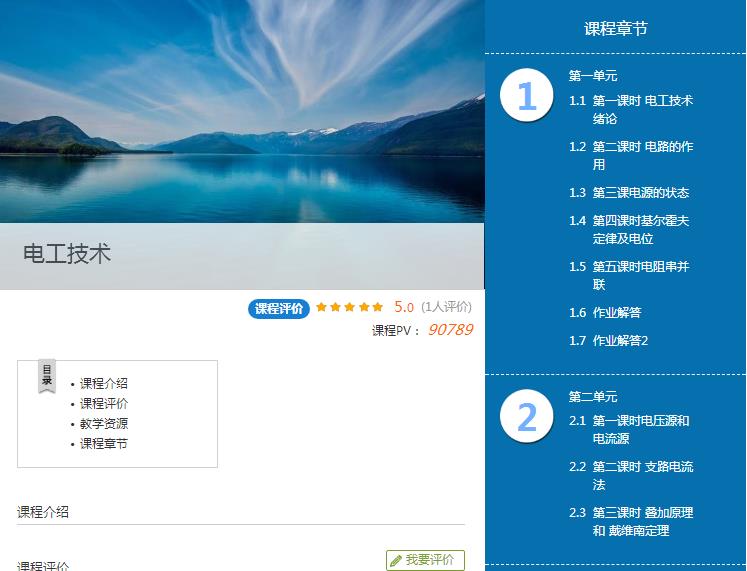Click the unit 2 circle number icon

coord(526,416)
